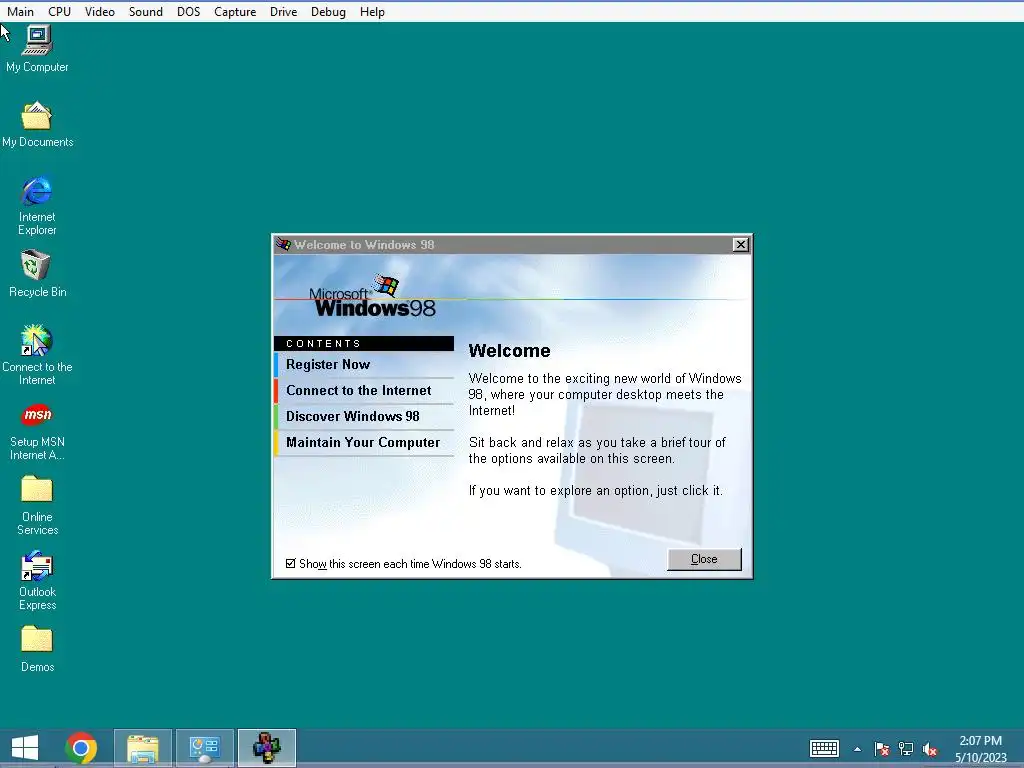Screen dimensions: 1024x768
Task: Click Register Now in the contents
Action: pos(364,364)
